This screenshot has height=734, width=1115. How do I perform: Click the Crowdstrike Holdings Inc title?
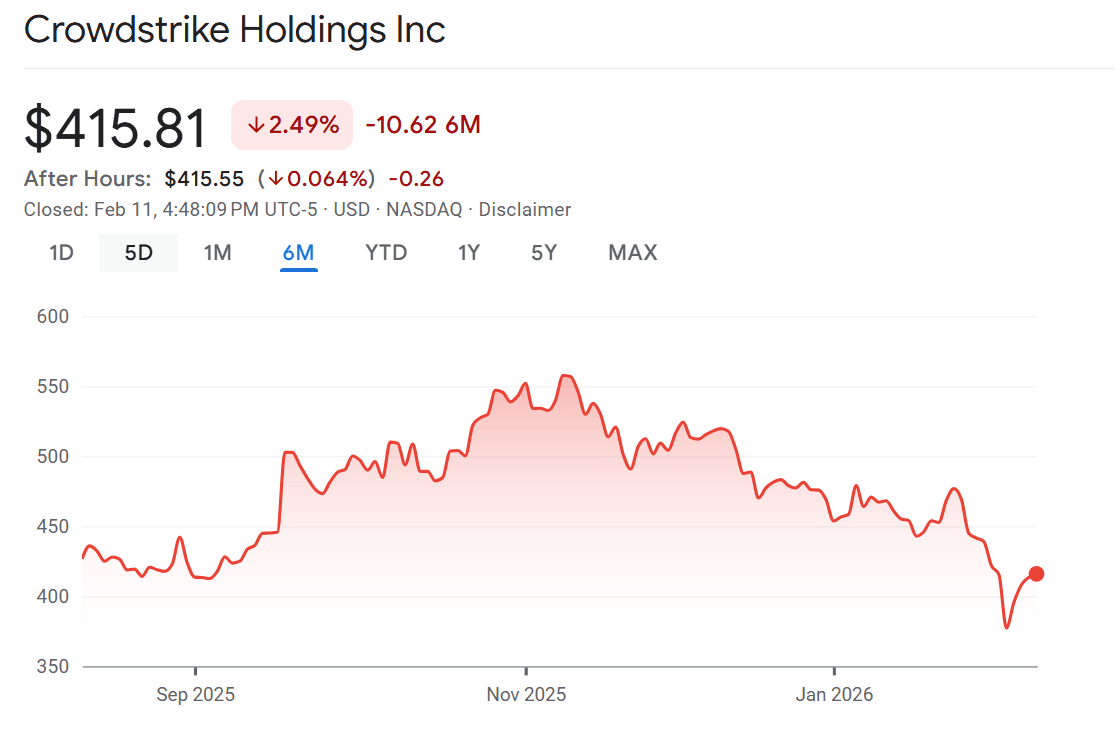click(235, 30)
